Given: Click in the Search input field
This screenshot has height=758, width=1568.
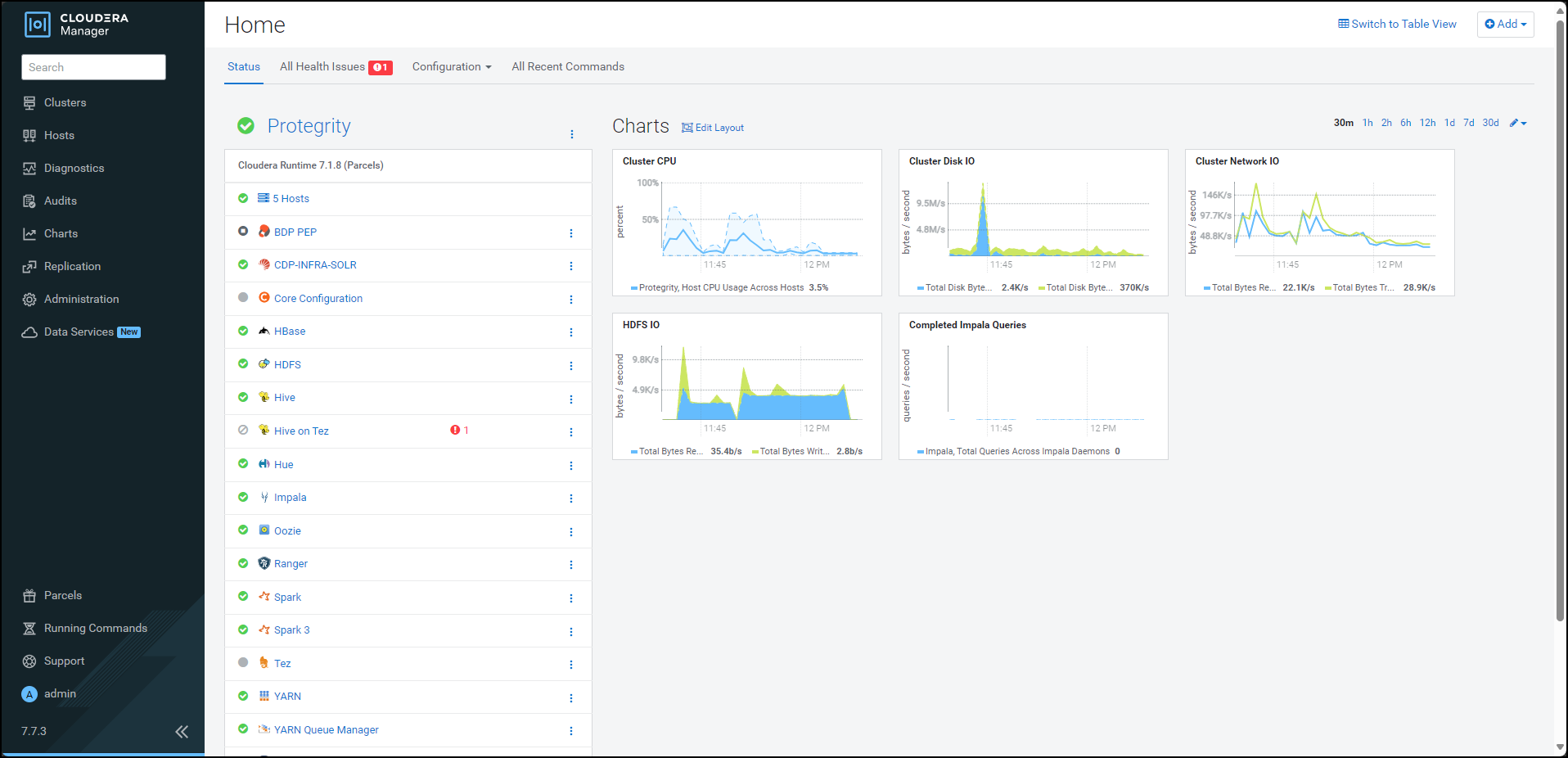Looking at the screenshot, I should point(93,67).
